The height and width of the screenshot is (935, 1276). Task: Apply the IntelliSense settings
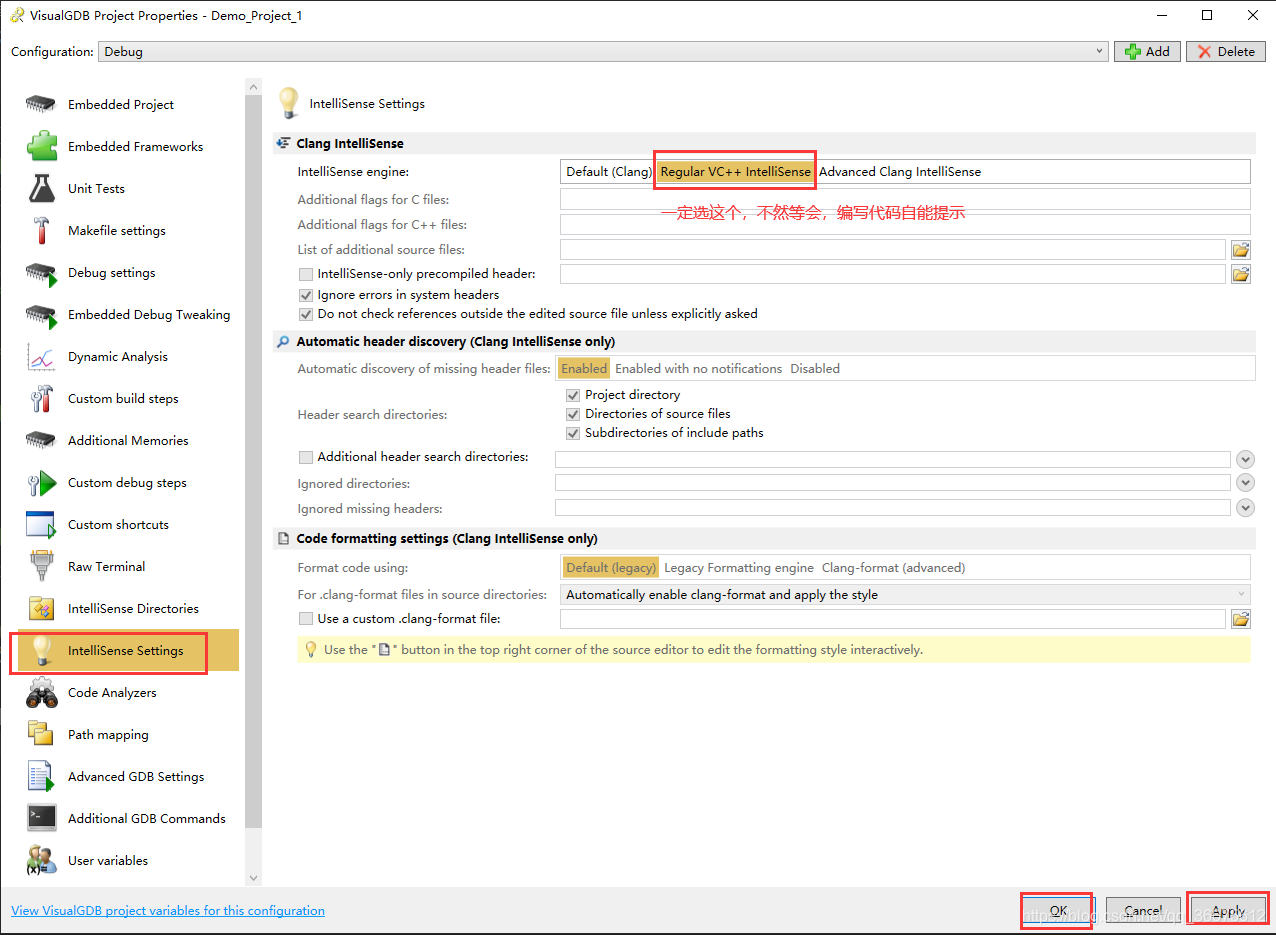click(x=1228, y=911)
